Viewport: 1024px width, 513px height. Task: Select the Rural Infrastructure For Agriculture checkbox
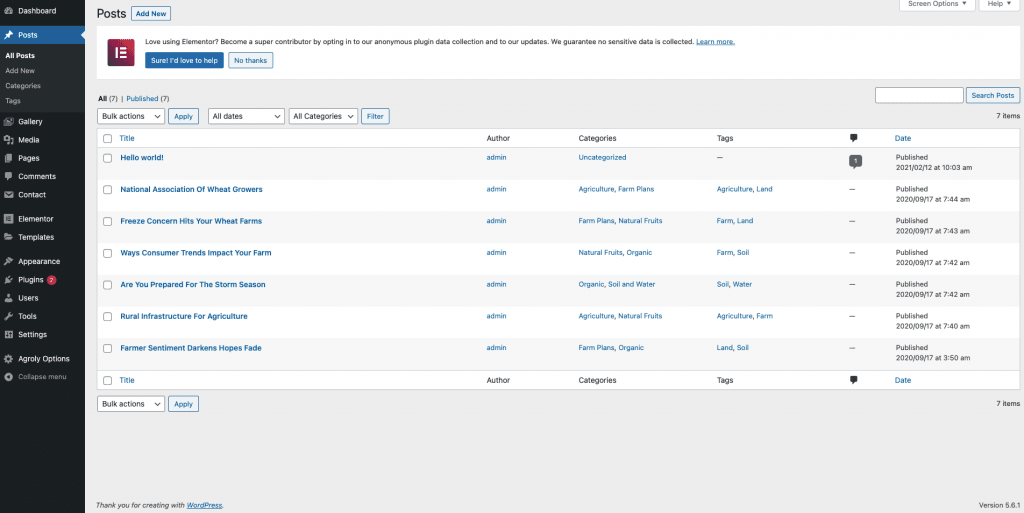pyautogui.click(x=107, y=317)
